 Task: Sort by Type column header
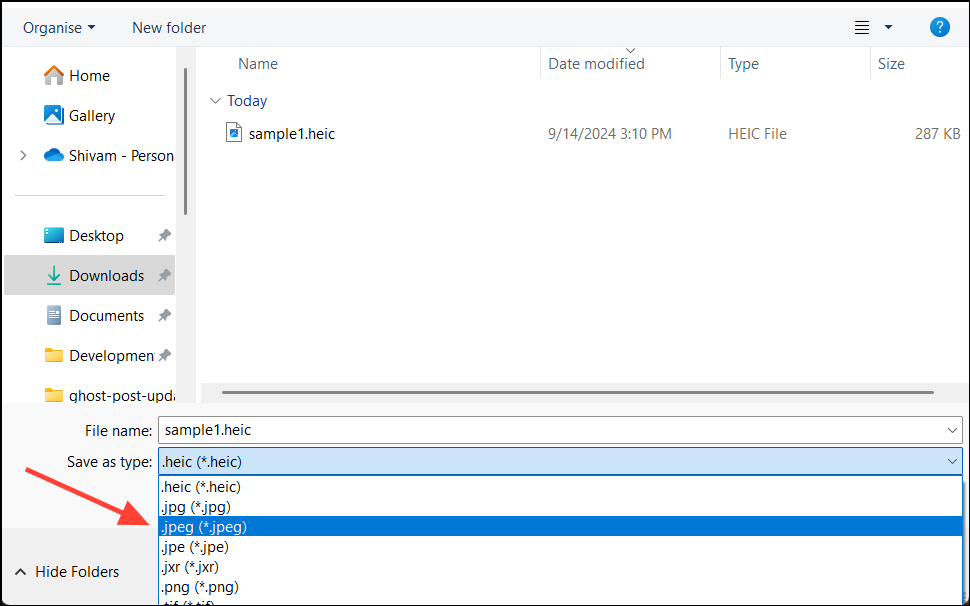[x=743, y=64]
